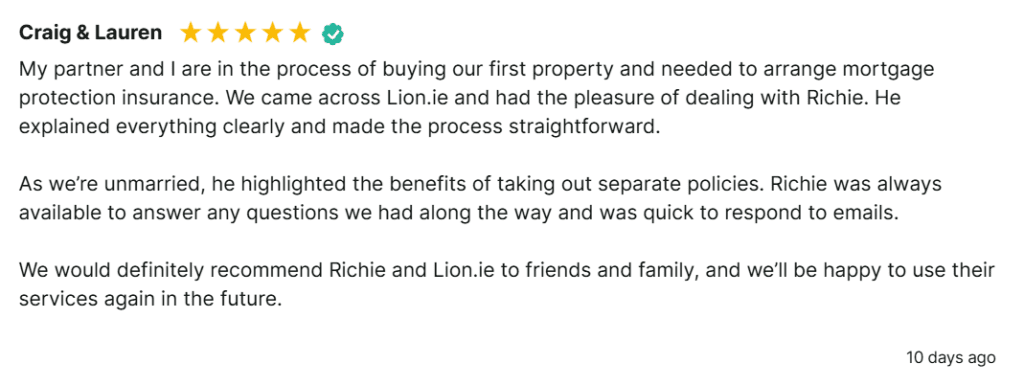
Task: Click the fifth gold star rating
Action: coord(300,33)
